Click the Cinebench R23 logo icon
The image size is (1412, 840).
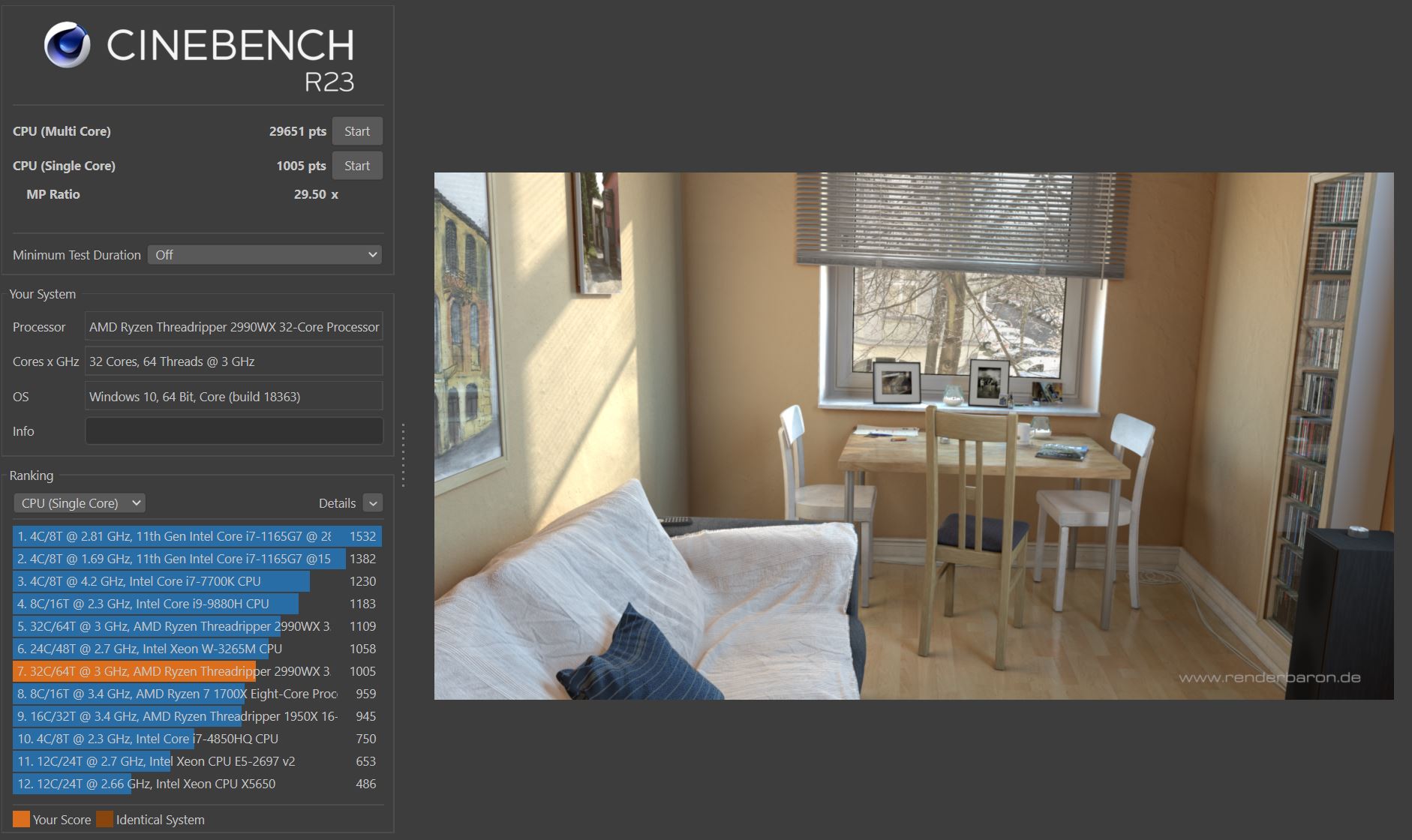coord(68,43)
